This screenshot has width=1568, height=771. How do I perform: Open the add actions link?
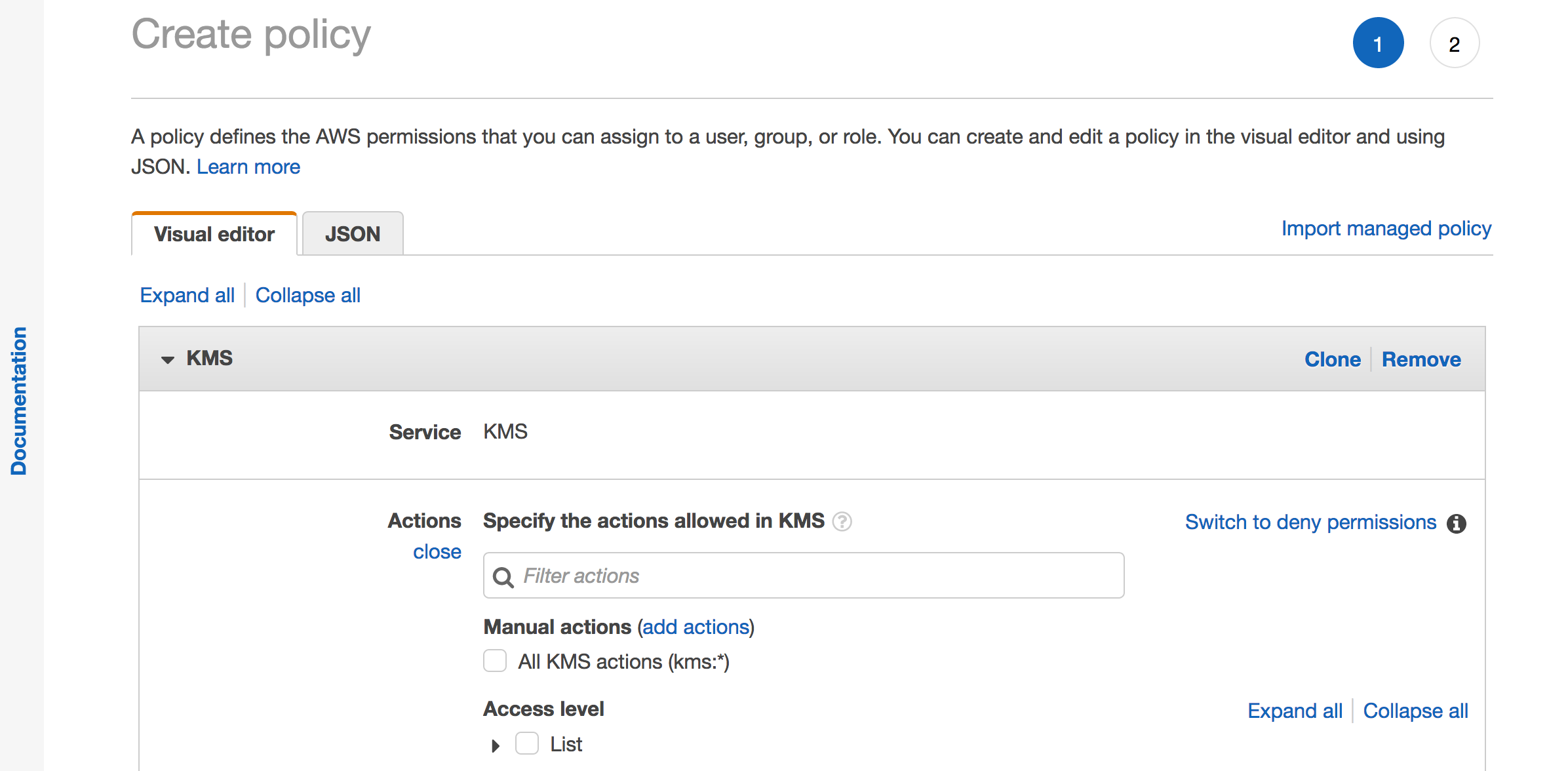[x=696, y=627]
